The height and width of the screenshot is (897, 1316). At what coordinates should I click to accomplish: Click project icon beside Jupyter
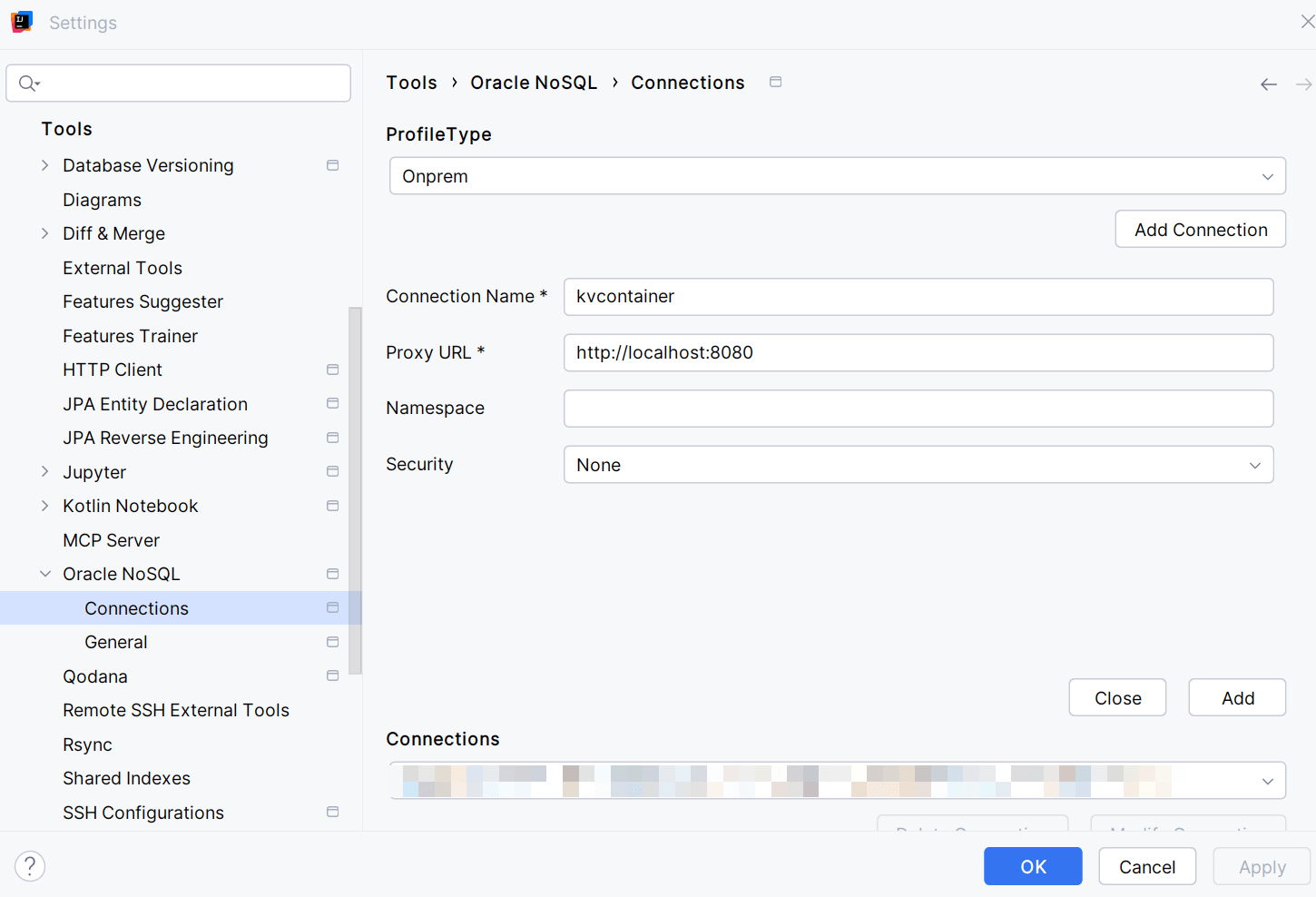pos(333,471)
